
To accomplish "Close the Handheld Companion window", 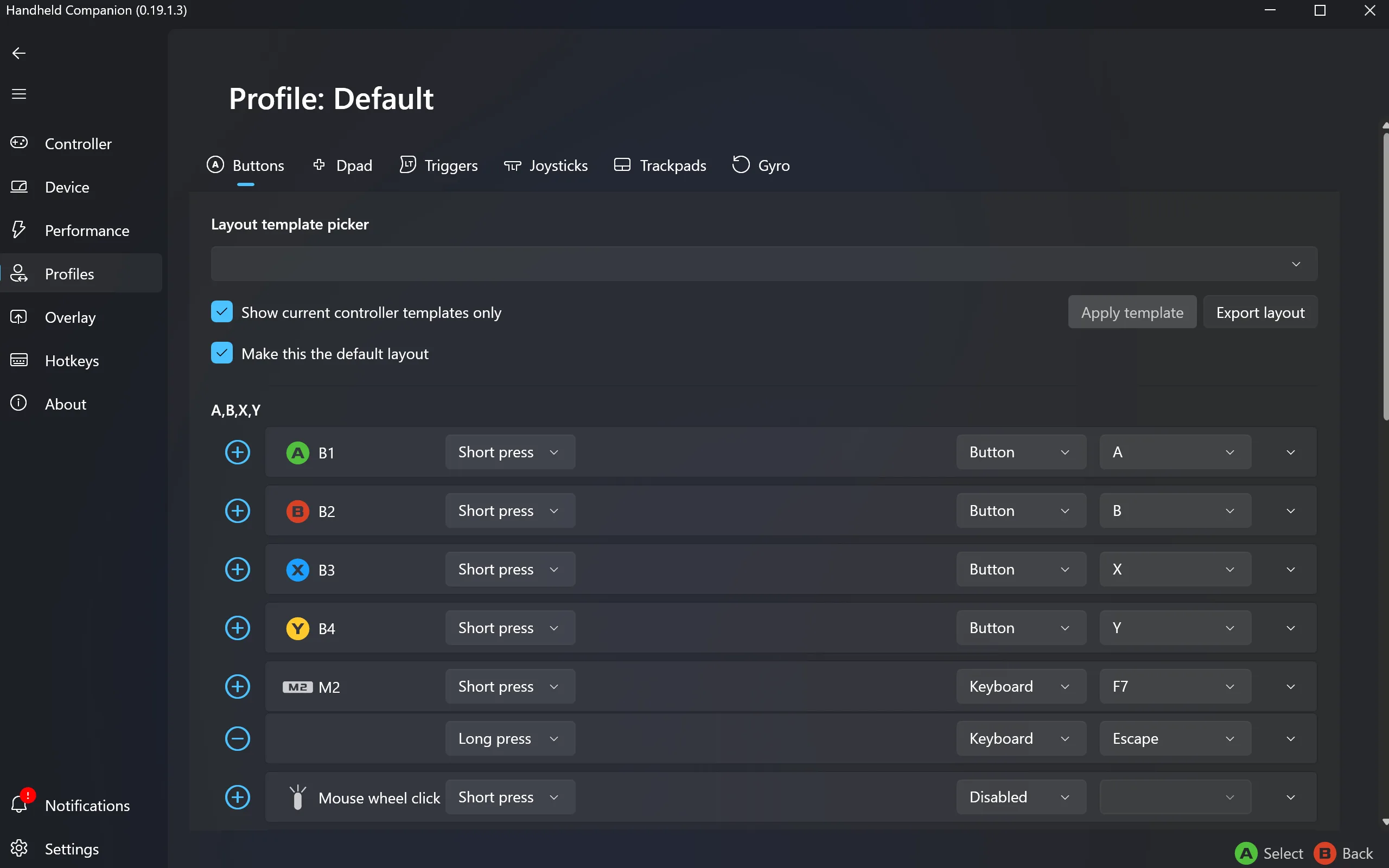I will click(x=1369, y=10).
